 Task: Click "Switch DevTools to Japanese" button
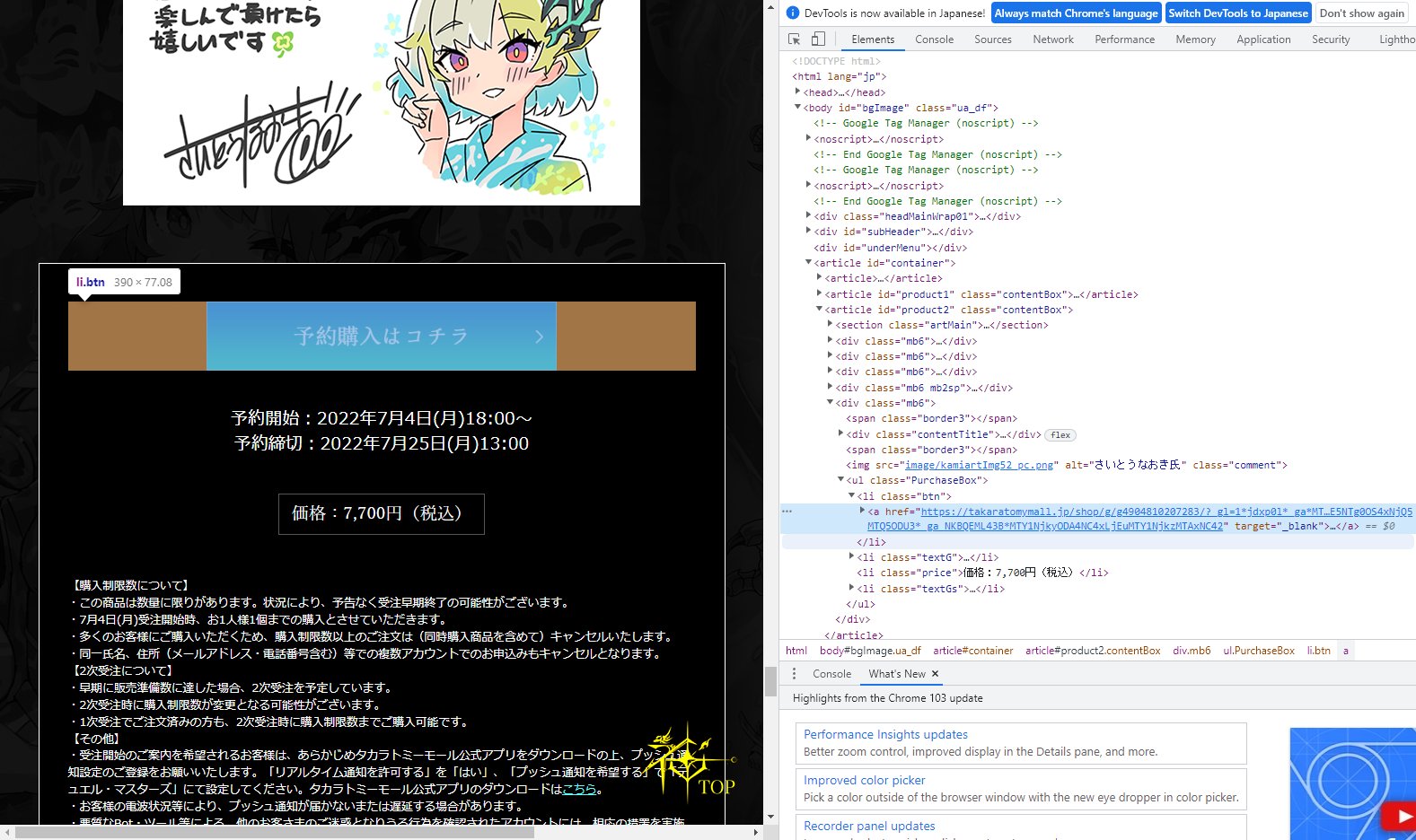(x=1238, y=13)
